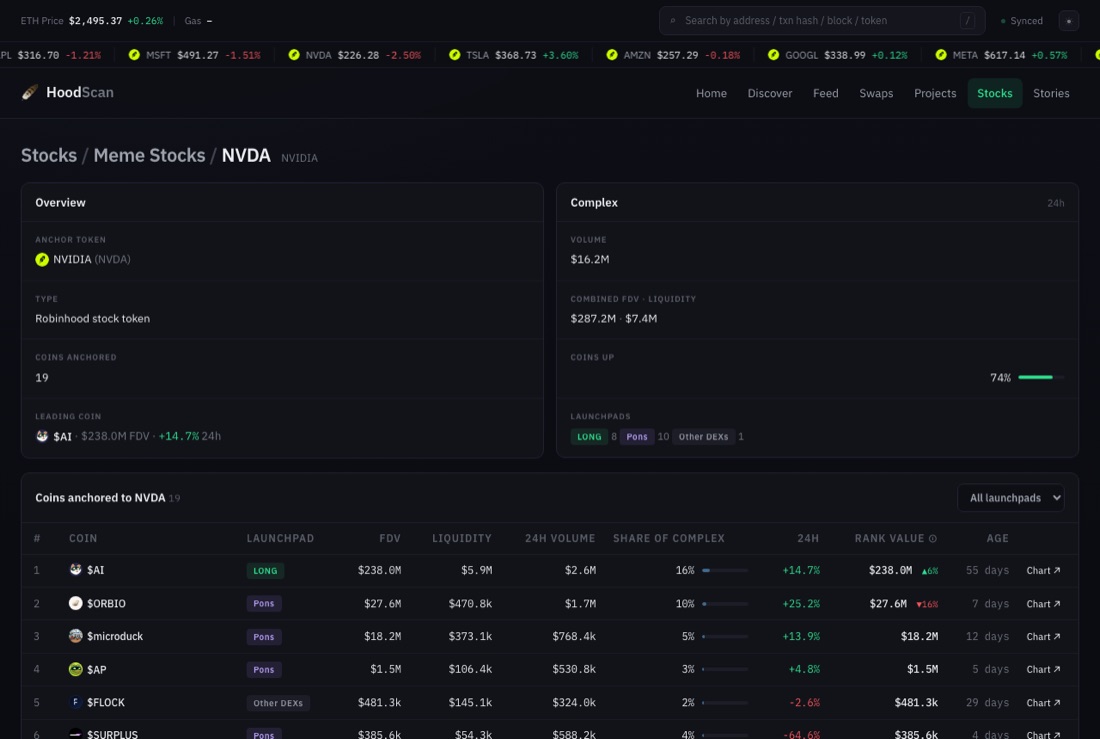Open the All launchpads dropdown
Viewport: 1100px width, 739px height.
(1010, 498)
